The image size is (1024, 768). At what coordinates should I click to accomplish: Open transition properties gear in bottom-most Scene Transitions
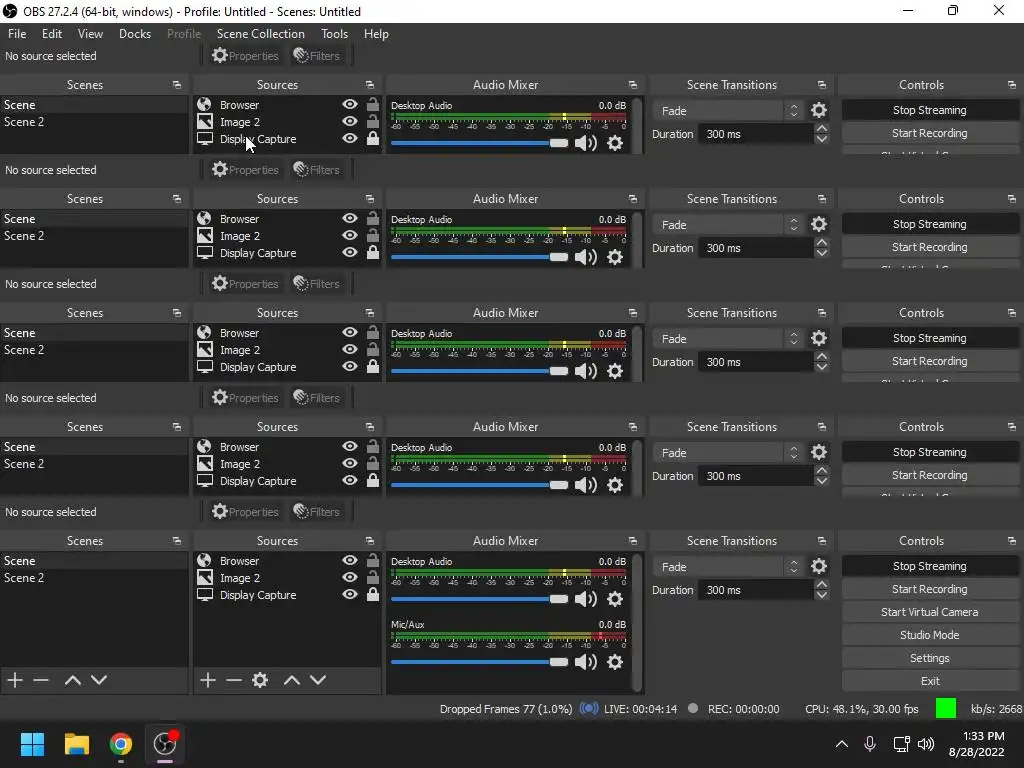click(x=819, y=566)
